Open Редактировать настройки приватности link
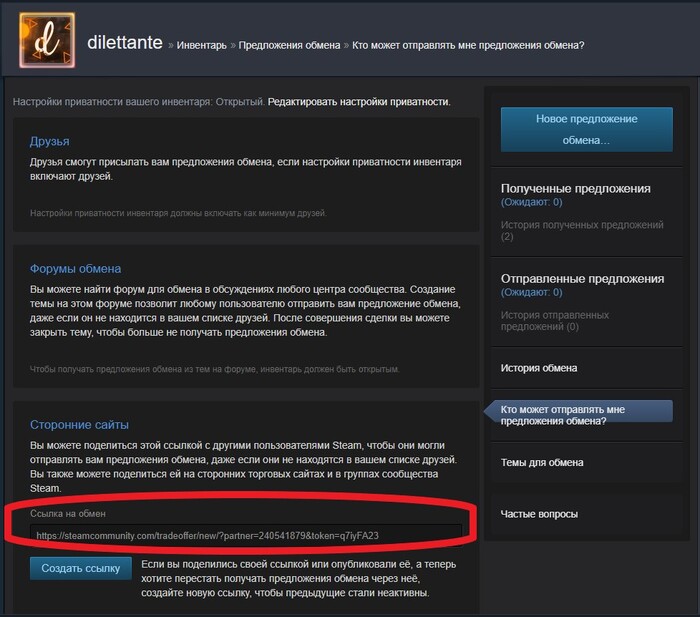This screenshot has width=700, height=617. [359, 102]
